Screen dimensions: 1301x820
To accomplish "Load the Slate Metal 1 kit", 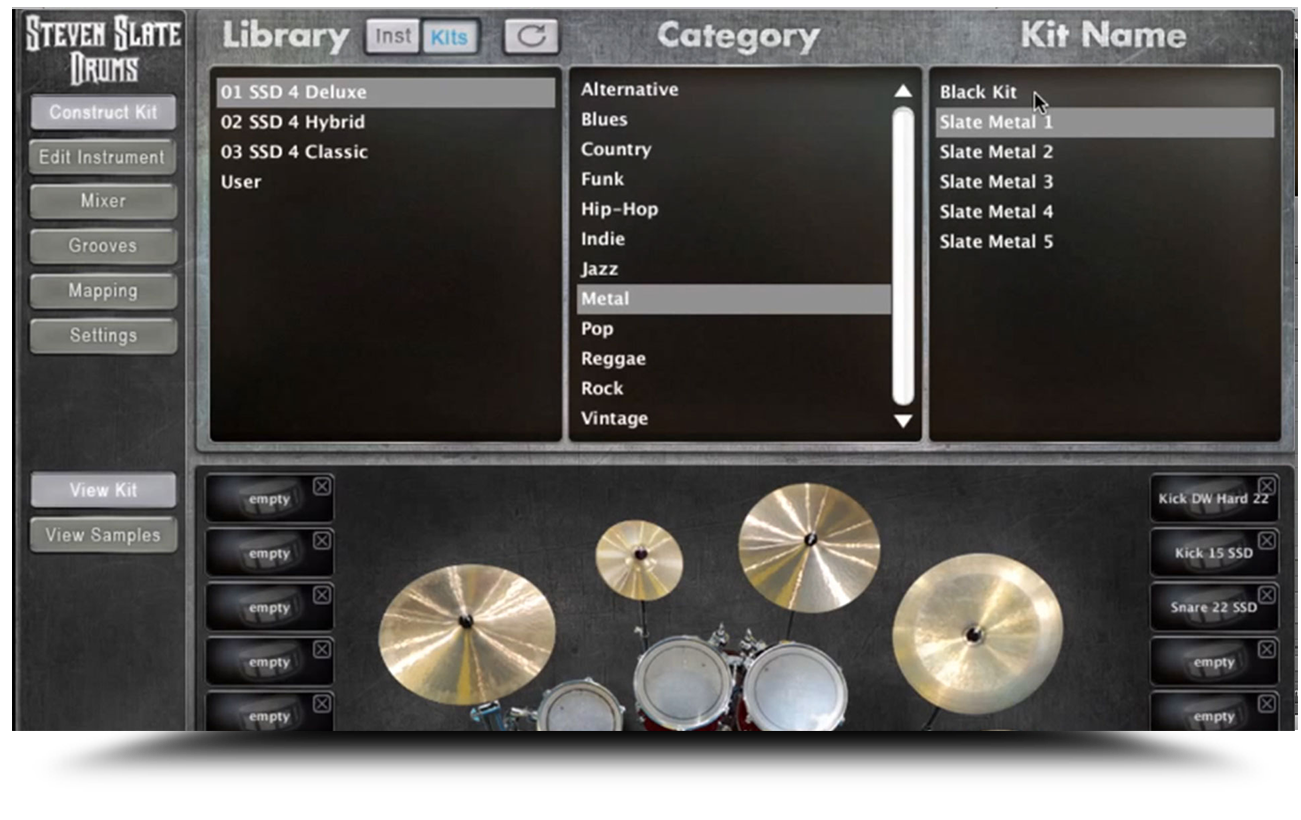I will click(1105, 122).
